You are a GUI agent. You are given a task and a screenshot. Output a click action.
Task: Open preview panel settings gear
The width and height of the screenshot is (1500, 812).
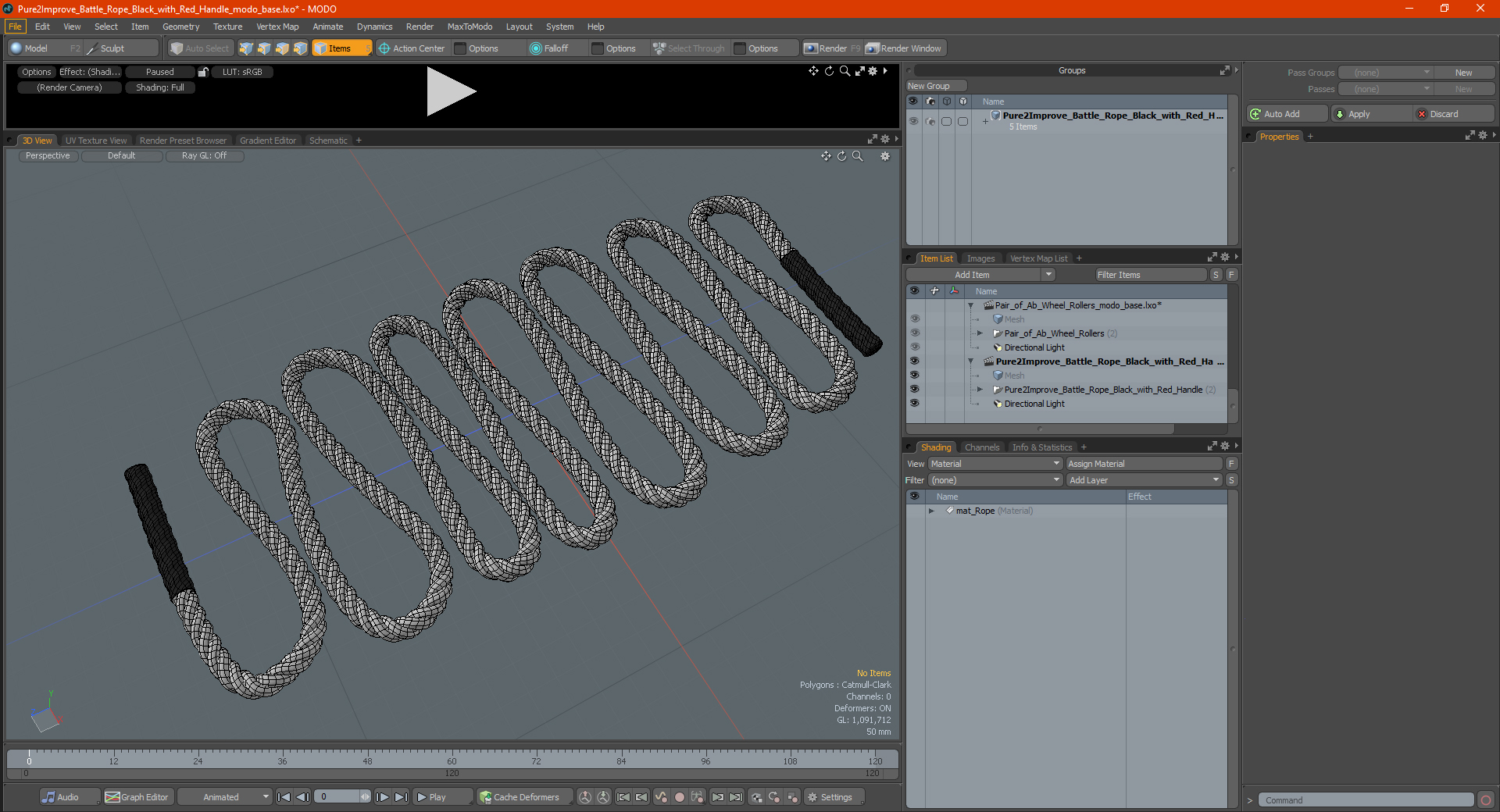pos(873,71)
